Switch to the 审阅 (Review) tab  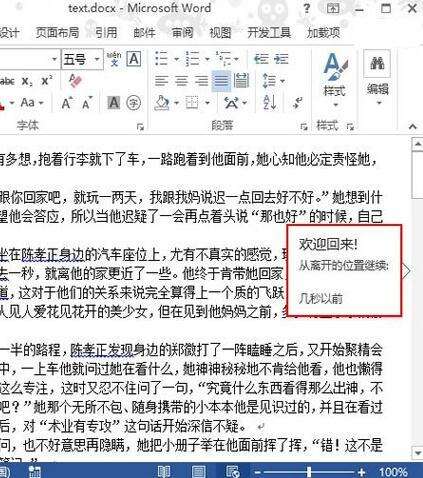(x=182, y=33)
